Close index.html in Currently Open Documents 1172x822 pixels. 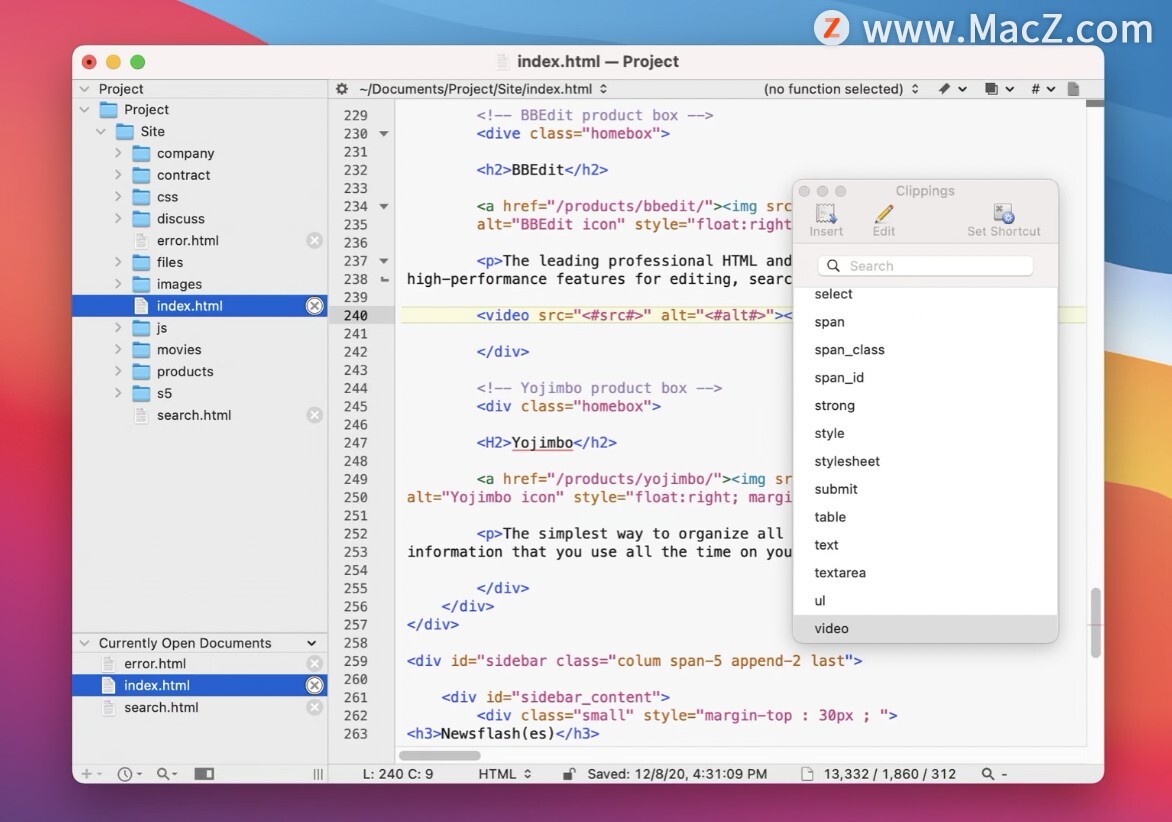tap(315, 685)
